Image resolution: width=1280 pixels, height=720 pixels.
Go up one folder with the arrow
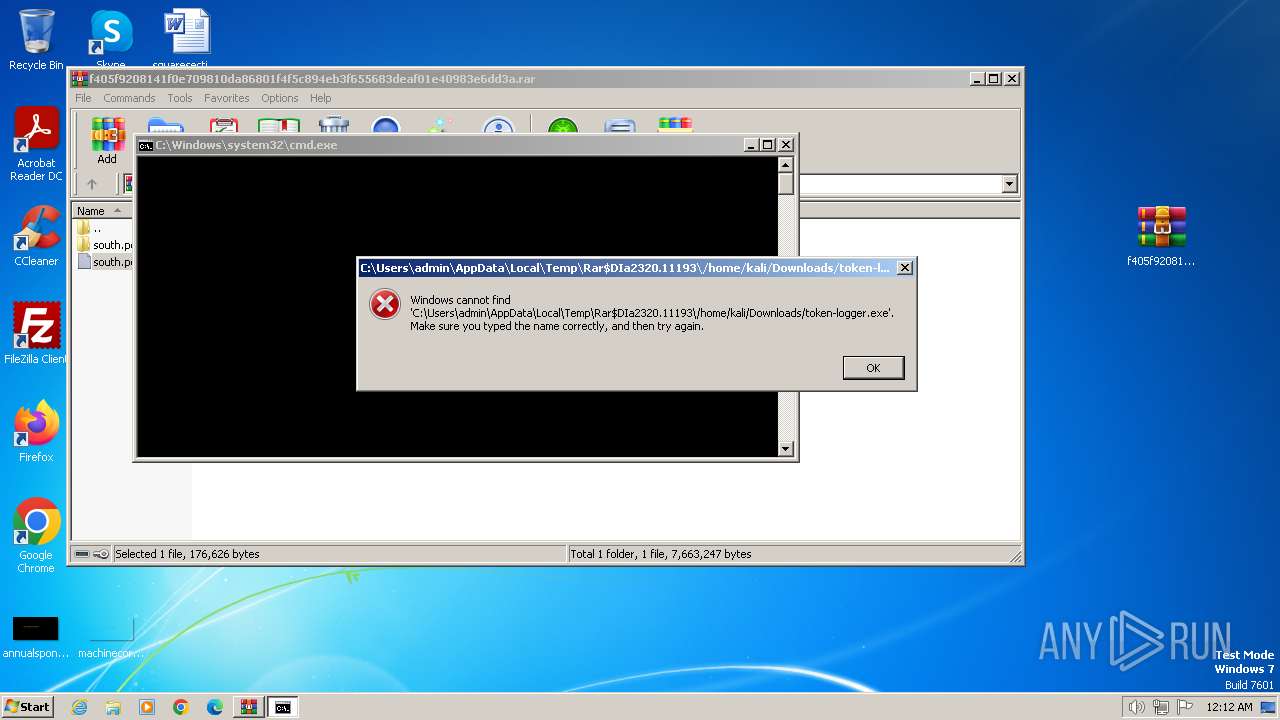[92, 184]
